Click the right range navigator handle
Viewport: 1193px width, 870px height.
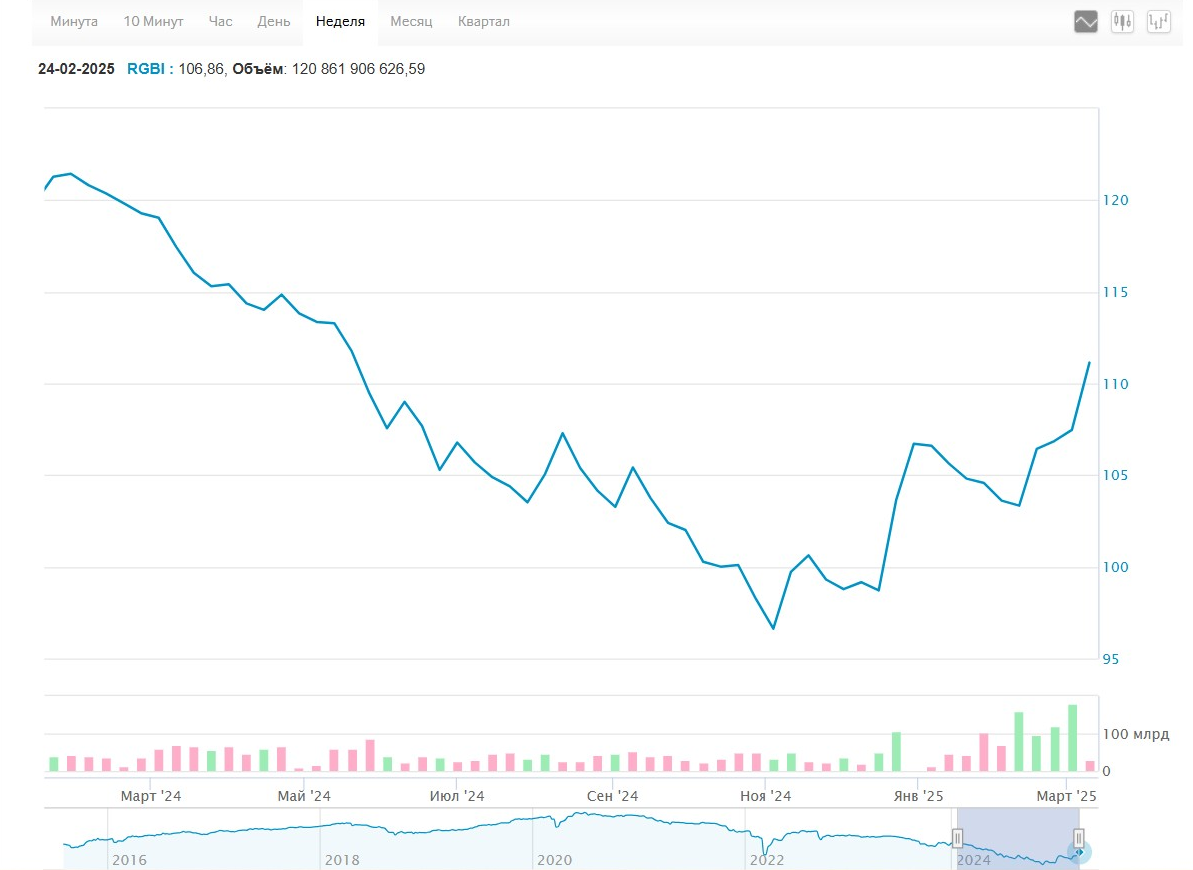pyautogui.click(x=1079, y=838)
